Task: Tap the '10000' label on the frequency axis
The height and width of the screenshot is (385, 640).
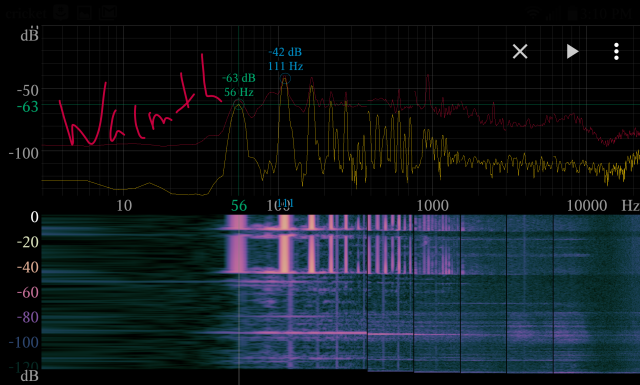Action: click(587, 206)
